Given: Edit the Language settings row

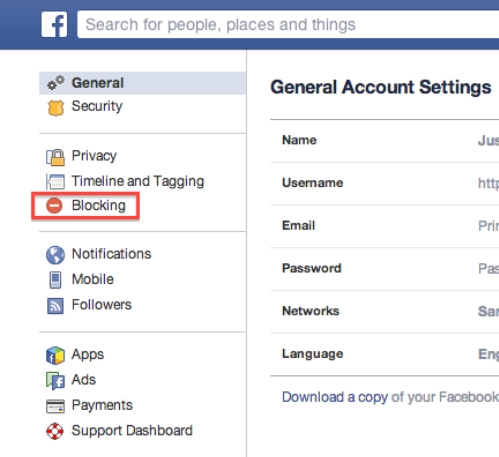Looking at the screenshot, I should (x=384, y=354).
